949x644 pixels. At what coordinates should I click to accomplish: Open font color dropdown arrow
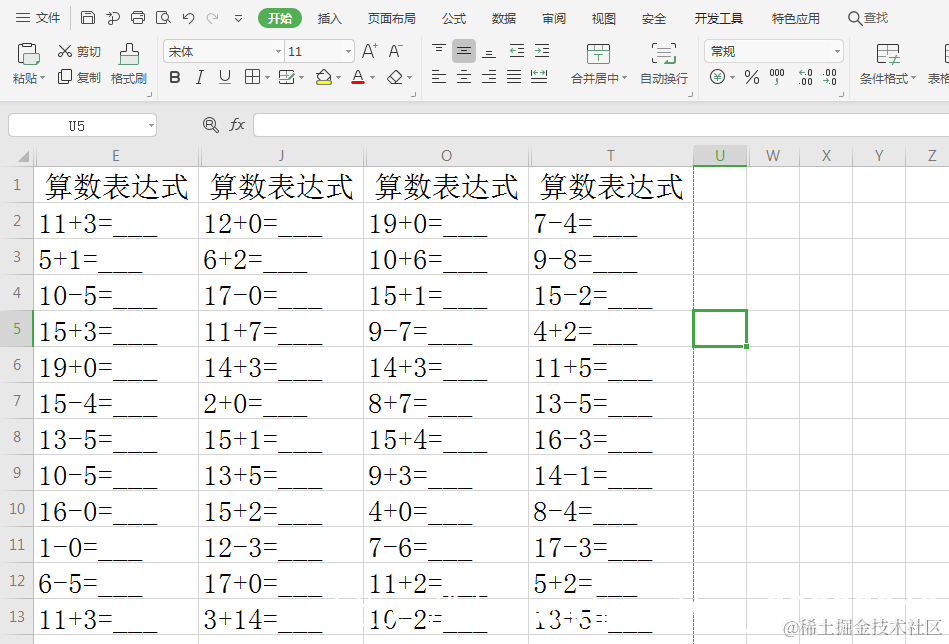372,77
